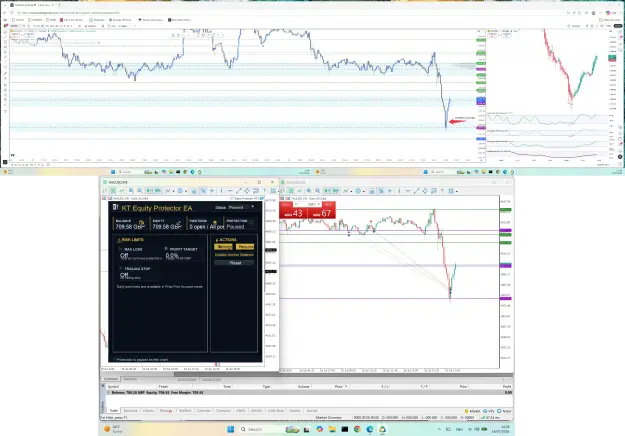
Task: Zoom out on the left MetaTrader chart toolbar
Action: point(140,191)
